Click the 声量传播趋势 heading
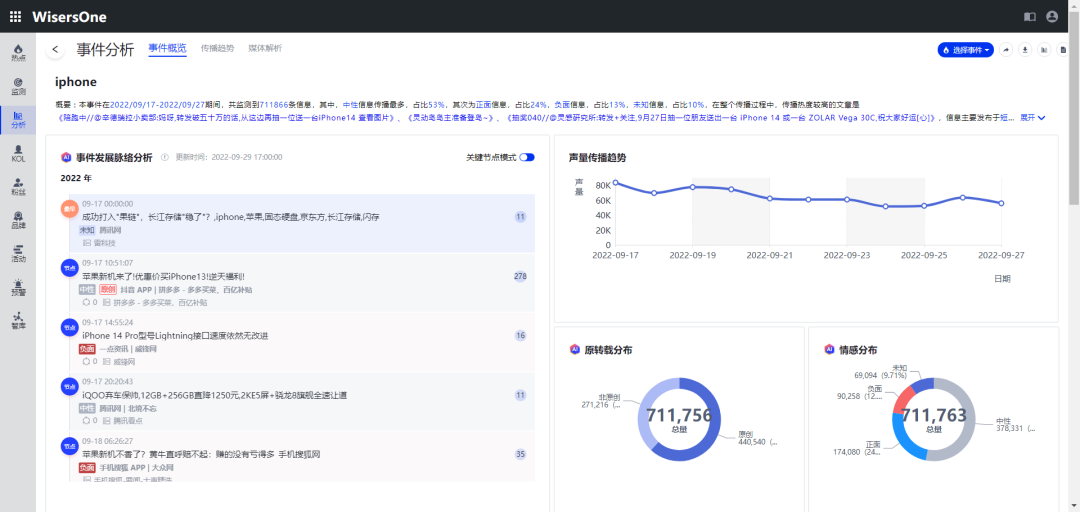The height and width of the screenshot is (512, 1080). click(x=597, y=157)
